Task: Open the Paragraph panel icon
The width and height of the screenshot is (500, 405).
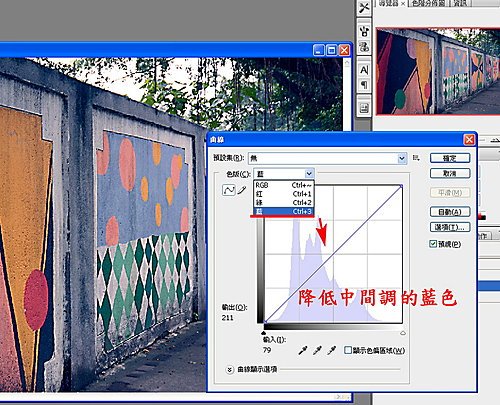Action: click(364, 85)
